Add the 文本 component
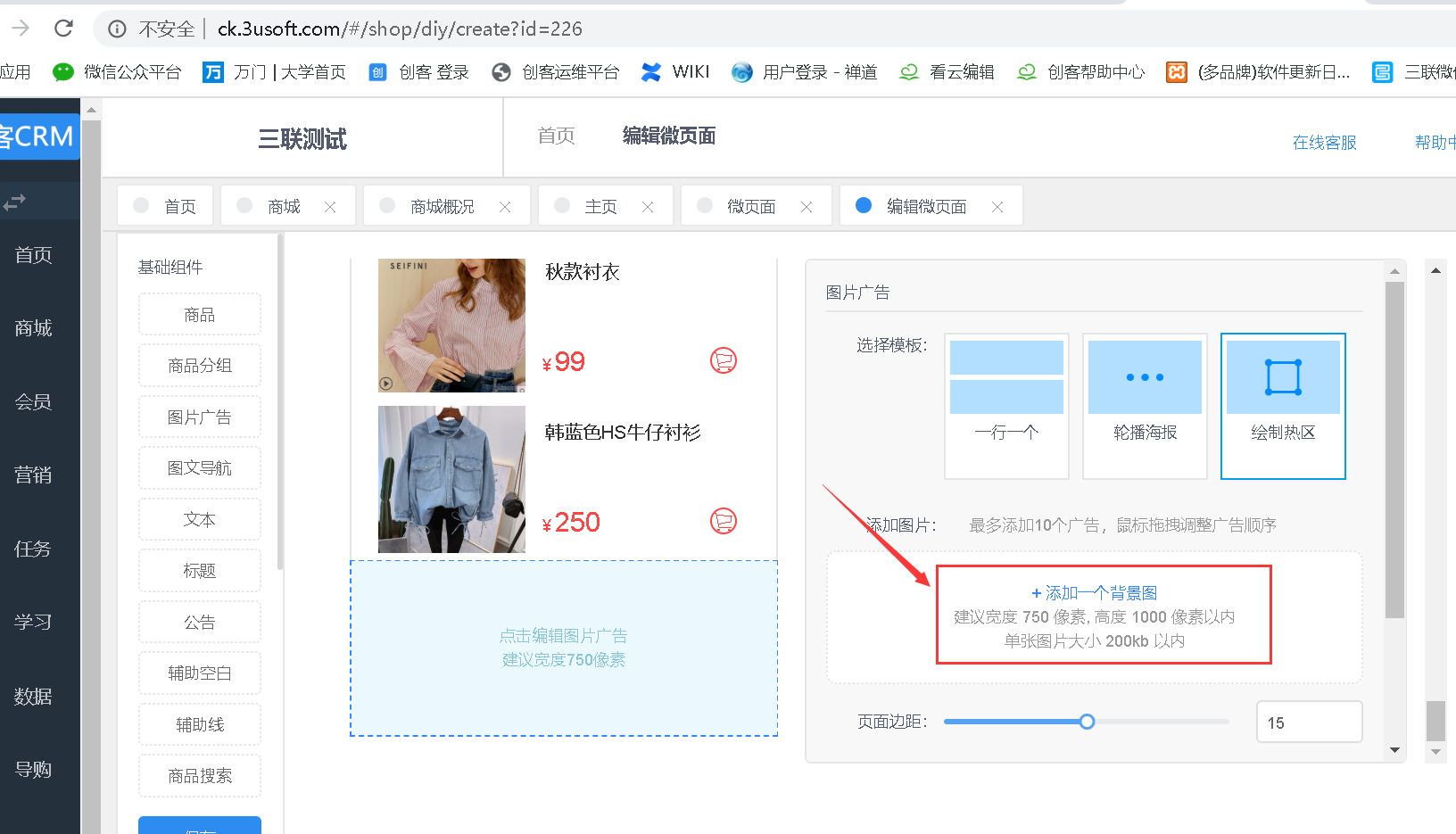 coord(200,520)
